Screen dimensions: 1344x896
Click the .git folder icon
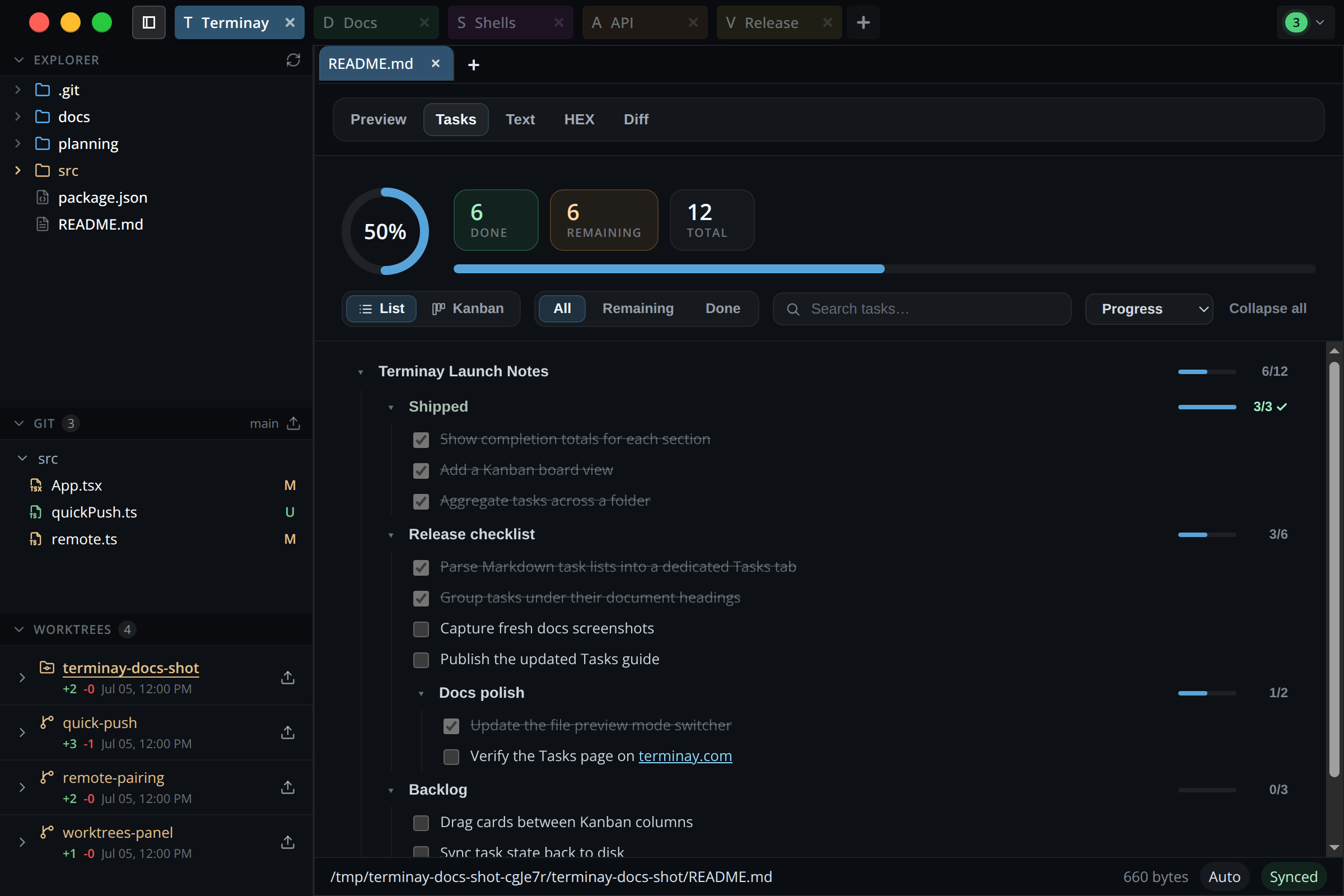point(43,90)
